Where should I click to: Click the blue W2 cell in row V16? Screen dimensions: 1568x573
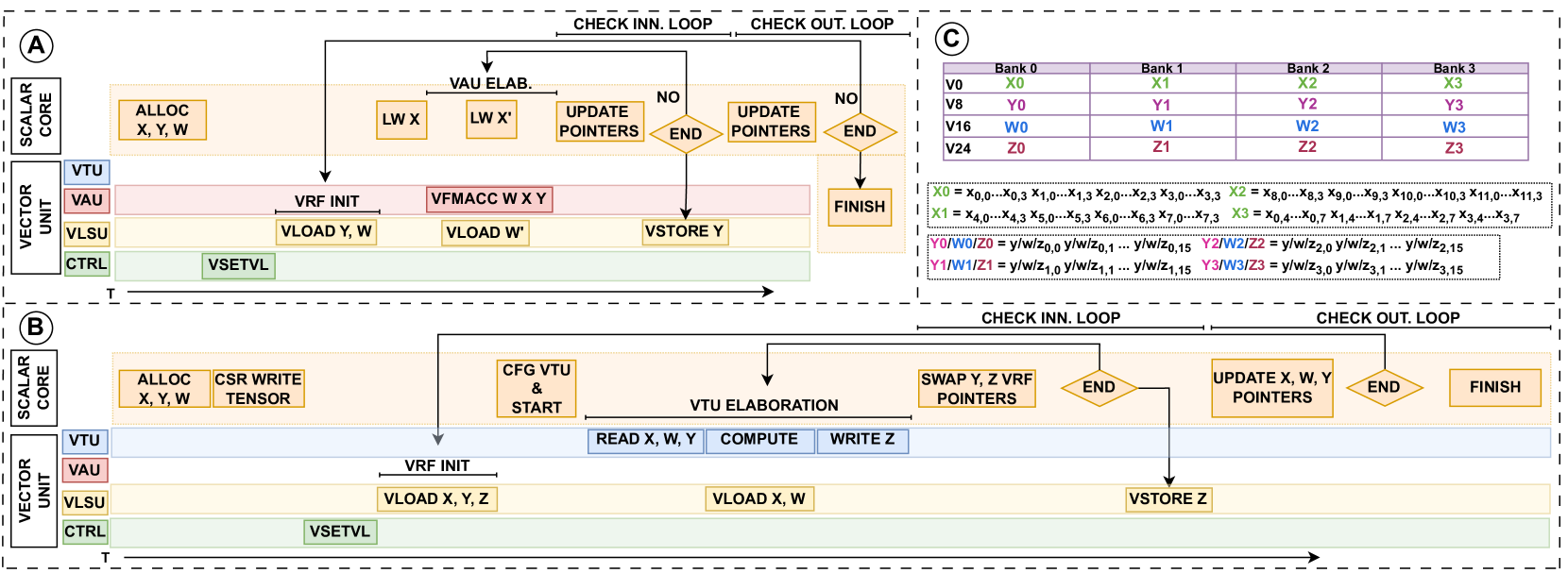coord(1307,126)
